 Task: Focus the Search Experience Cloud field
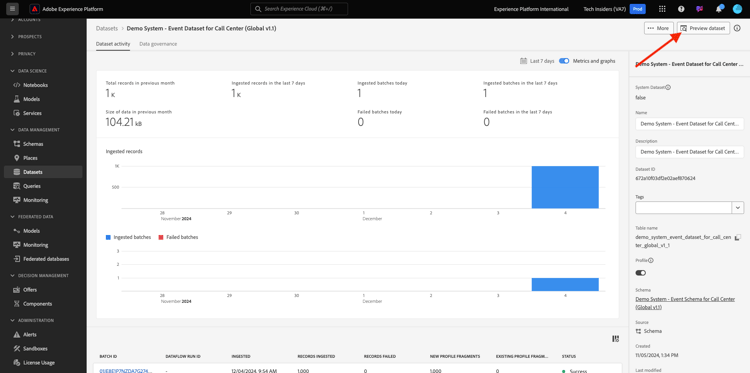[x=299, y=9]
